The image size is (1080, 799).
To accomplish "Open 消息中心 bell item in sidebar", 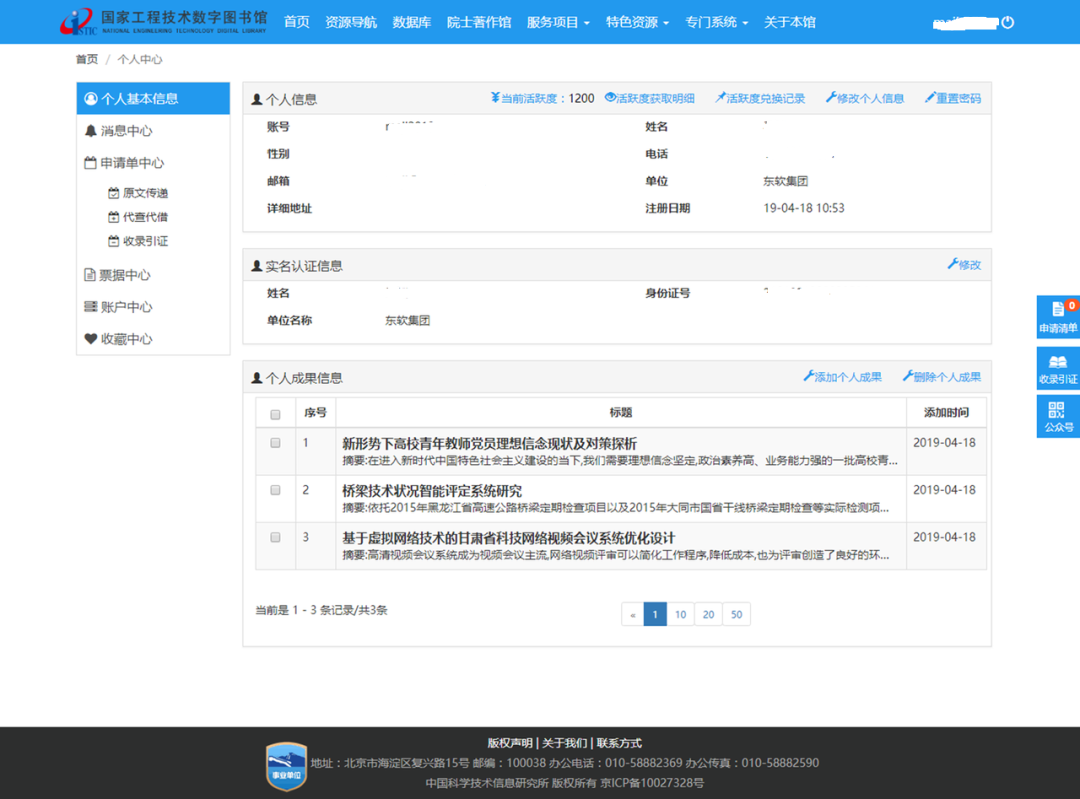I will click(x=118, y=131).
